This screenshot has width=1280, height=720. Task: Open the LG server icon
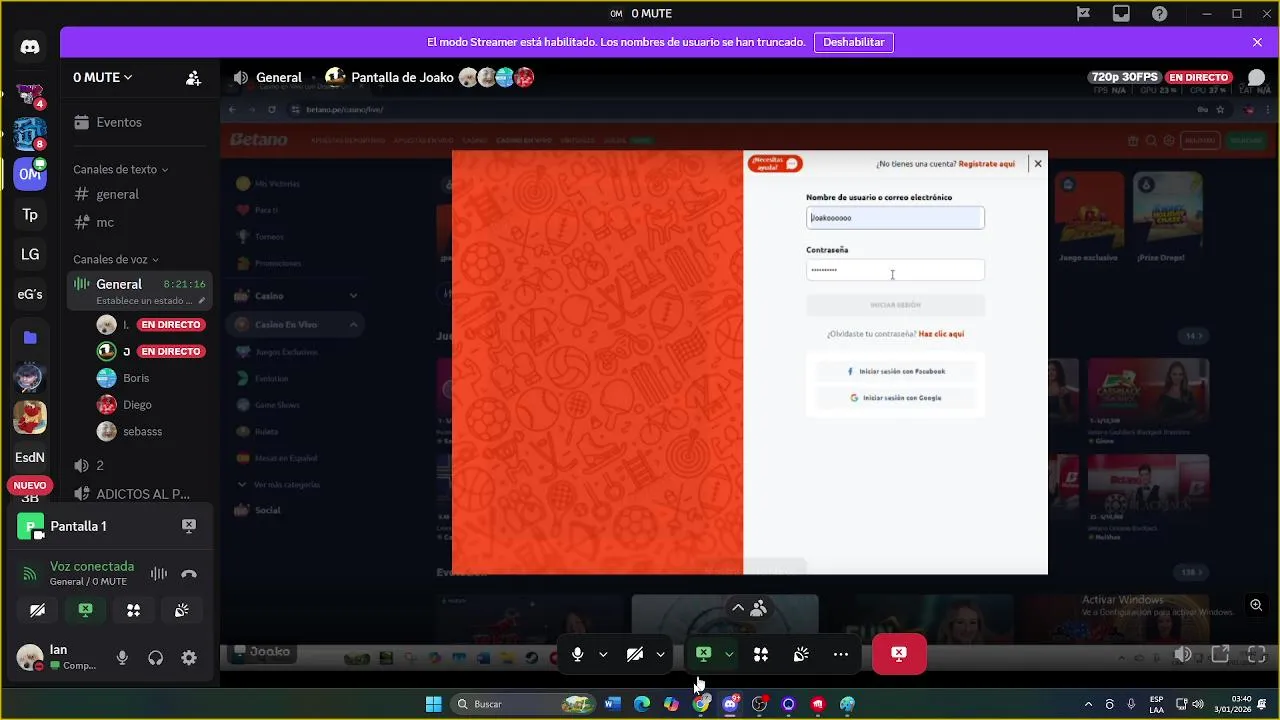[x=30, y=255]
